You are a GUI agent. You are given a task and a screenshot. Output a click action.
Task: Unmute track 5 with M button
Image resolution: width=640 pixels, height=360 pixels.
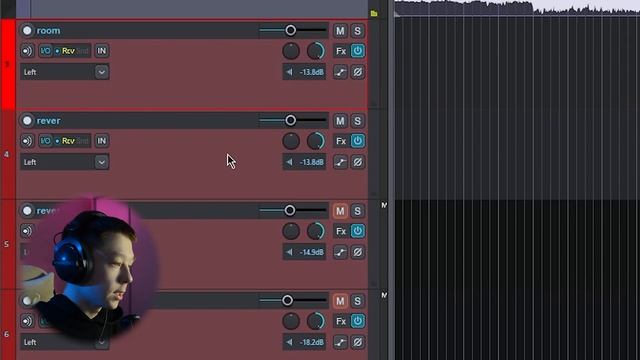[x=340, y=211]
